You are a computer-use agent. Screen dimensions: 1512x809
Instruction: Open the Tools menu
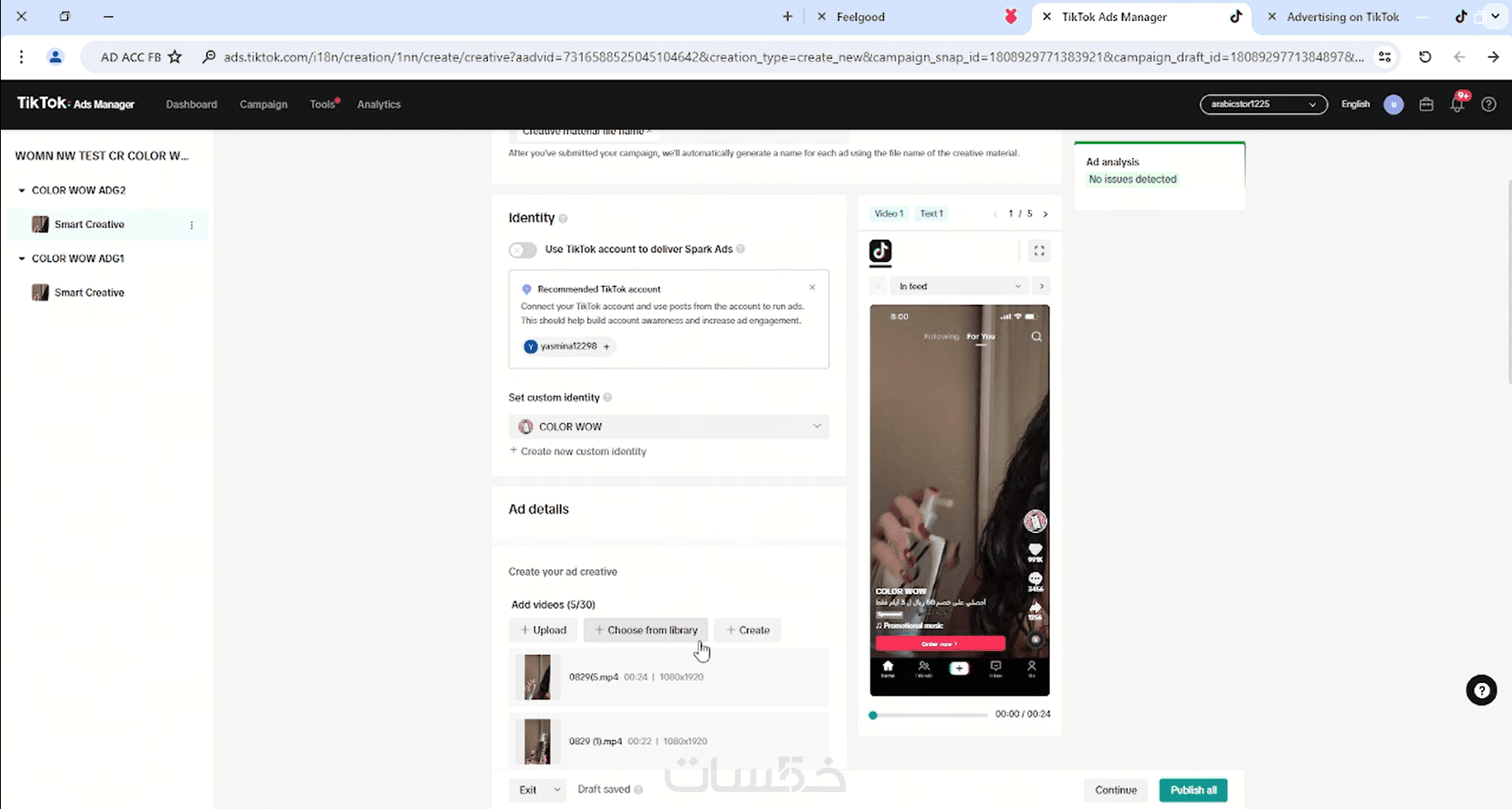(323, 105)
